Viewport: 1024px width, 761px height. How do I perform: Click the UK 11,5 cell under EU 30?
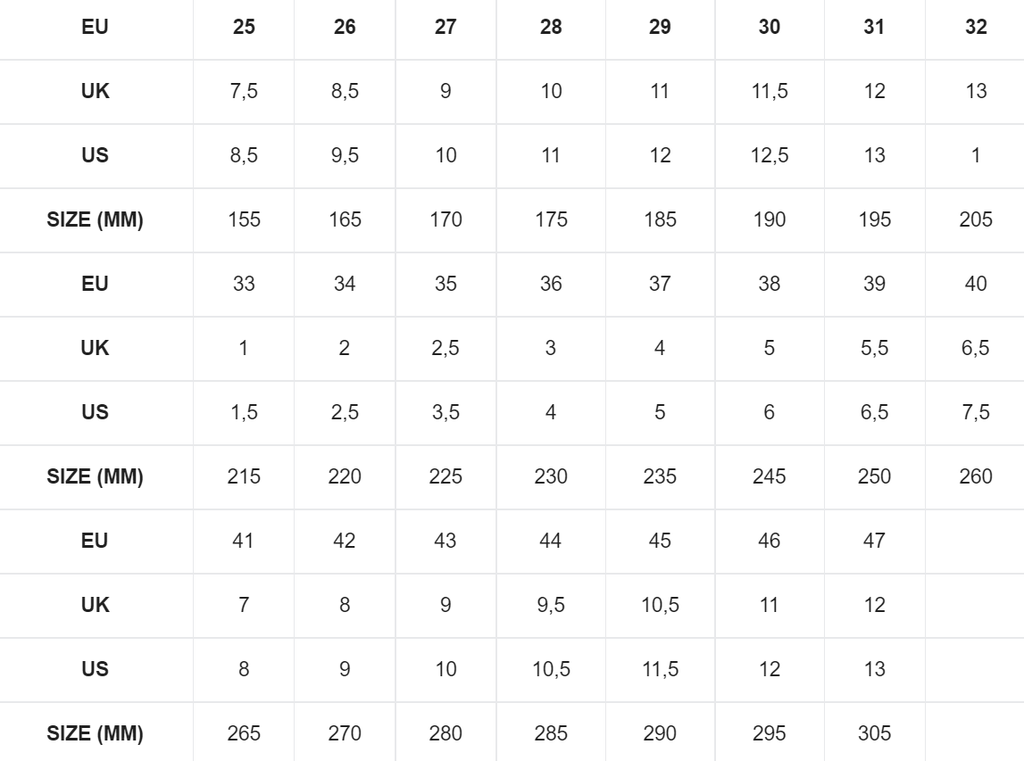769,91
